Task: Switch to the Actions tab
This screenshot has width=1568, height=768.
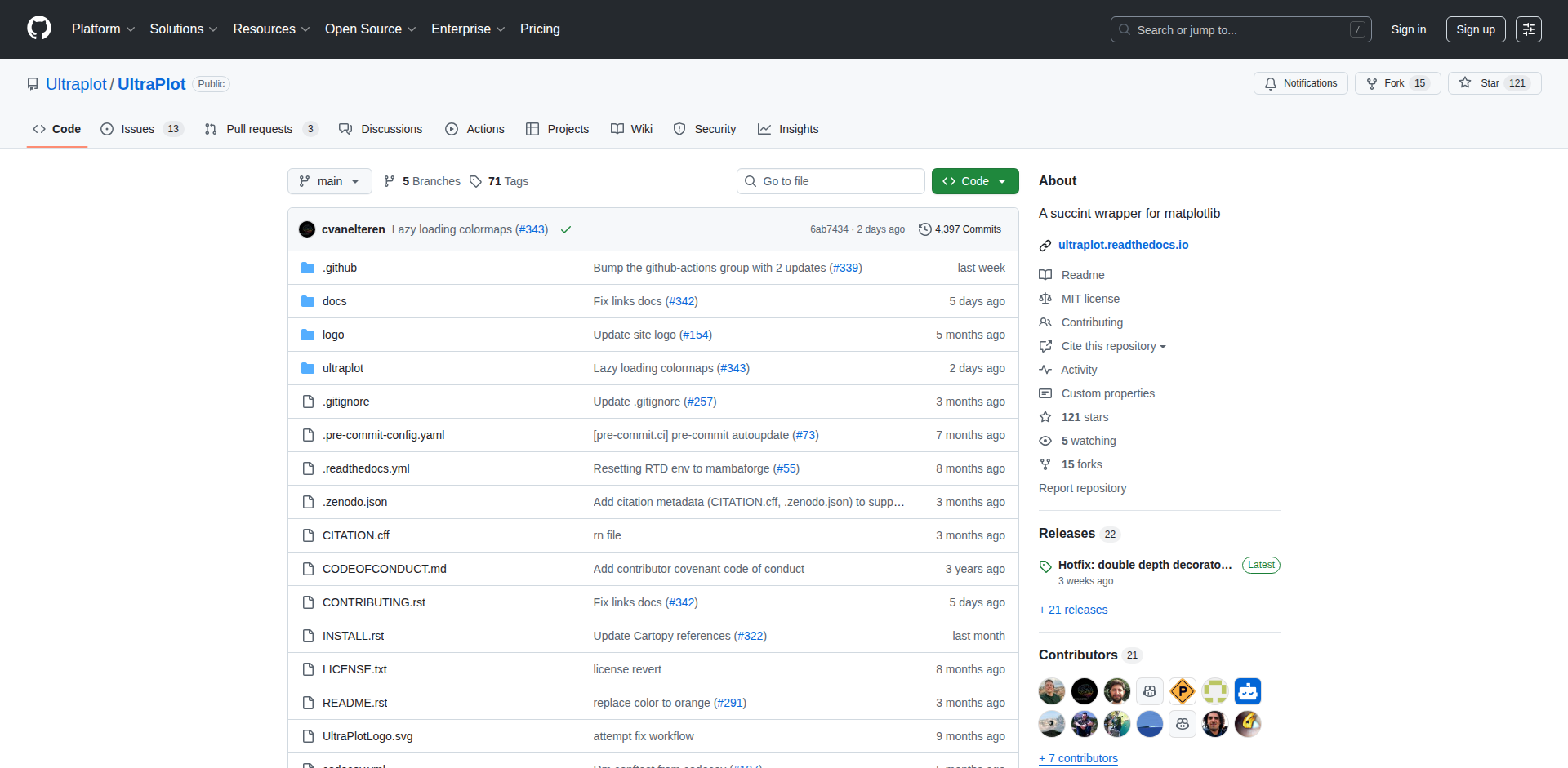Action: click(x=474, y=129)
